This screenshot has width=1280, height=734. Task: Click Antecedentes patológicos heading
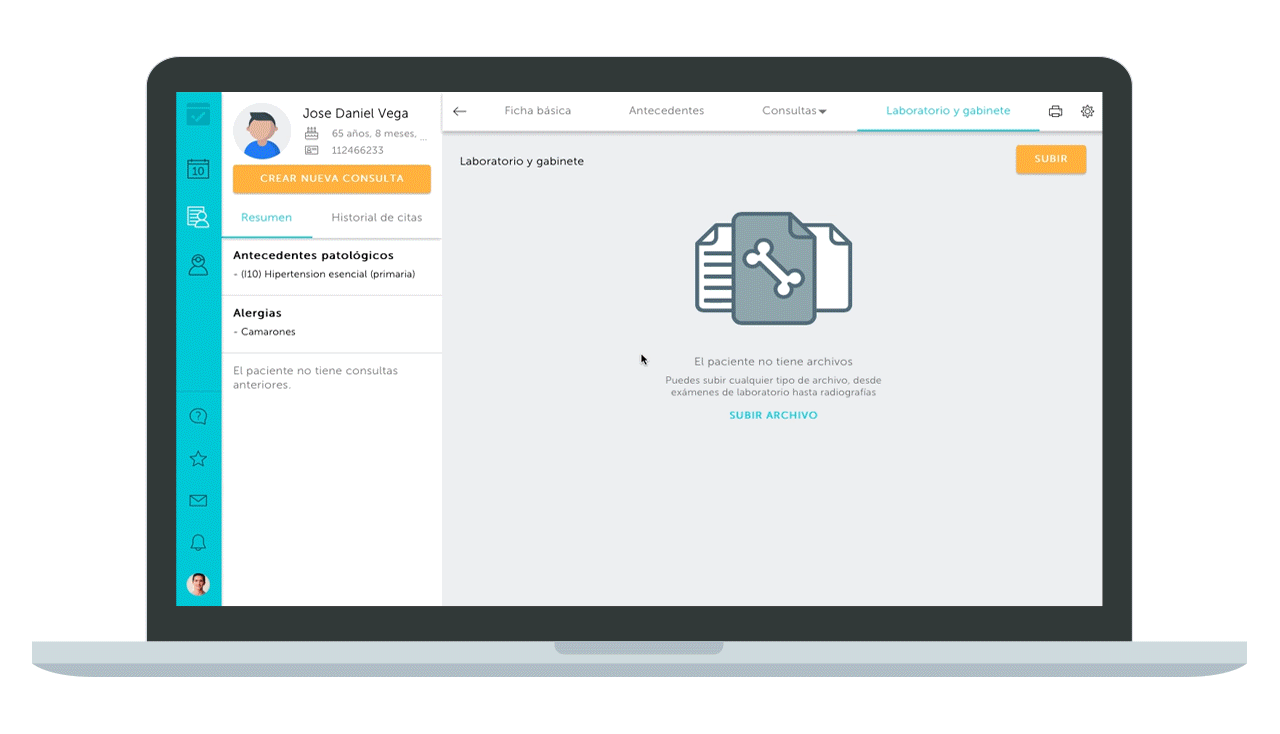point(313,256)
